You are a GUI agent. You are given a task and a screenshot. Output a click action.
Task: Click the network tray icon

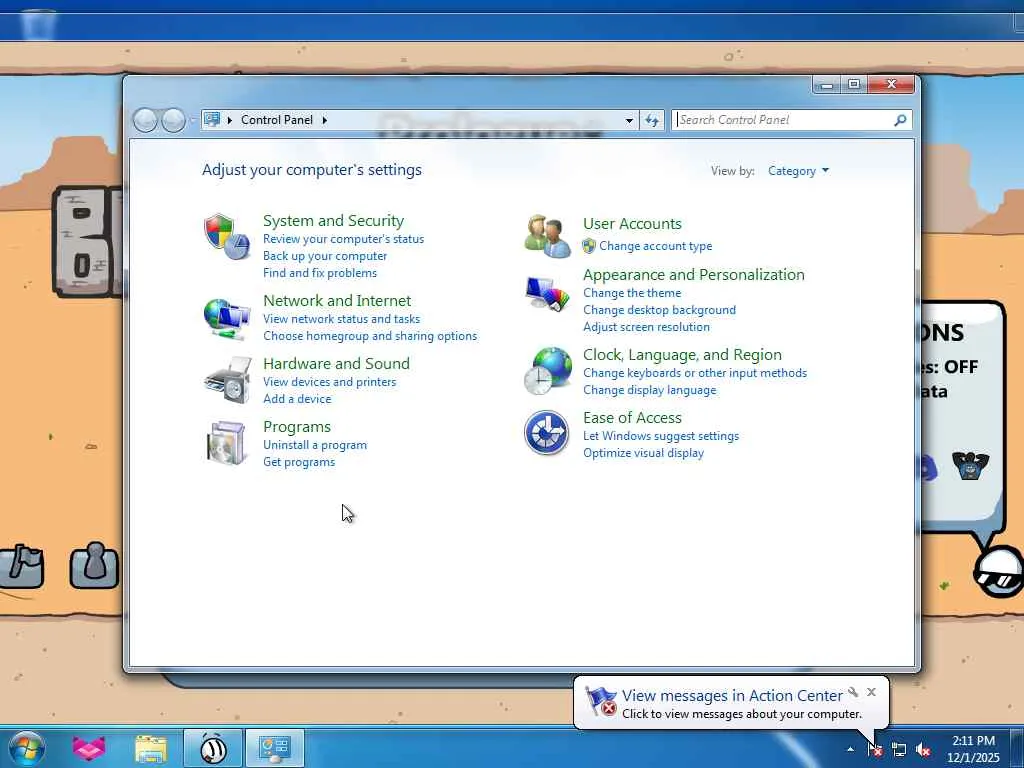(899, 750)
